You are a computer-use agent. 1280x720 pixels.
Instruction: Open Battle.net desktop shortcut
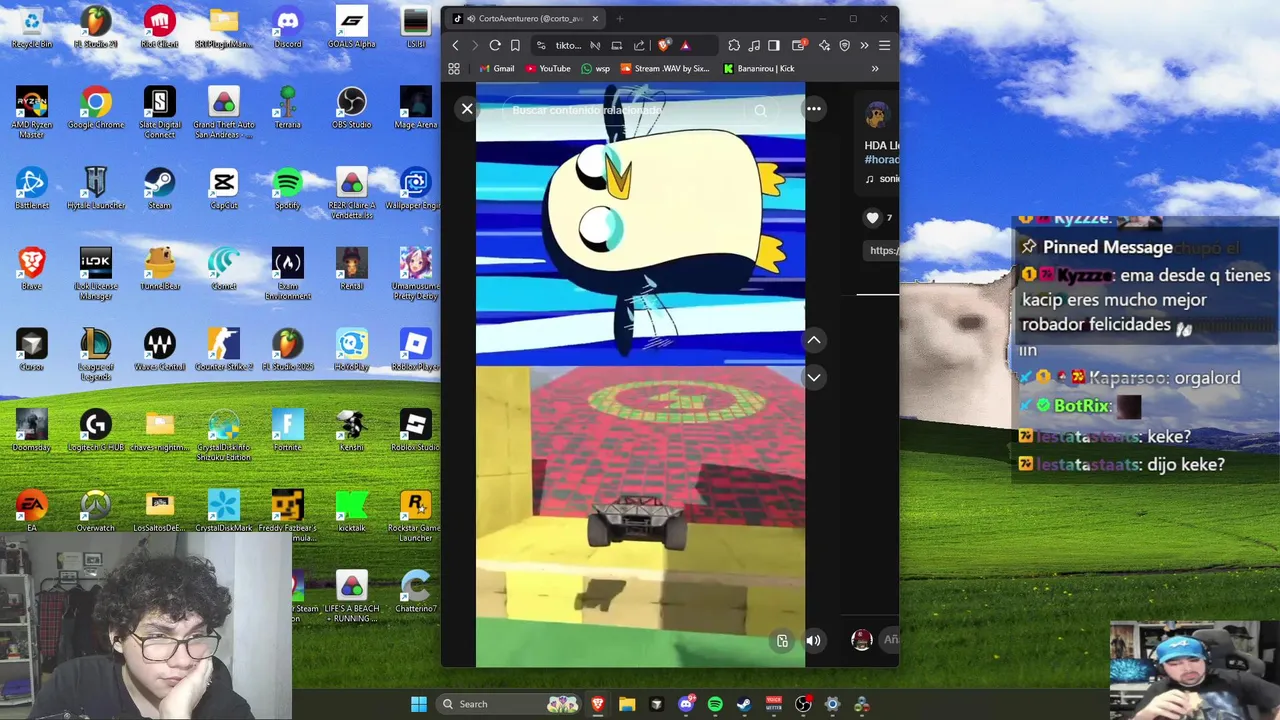[31, 189]
